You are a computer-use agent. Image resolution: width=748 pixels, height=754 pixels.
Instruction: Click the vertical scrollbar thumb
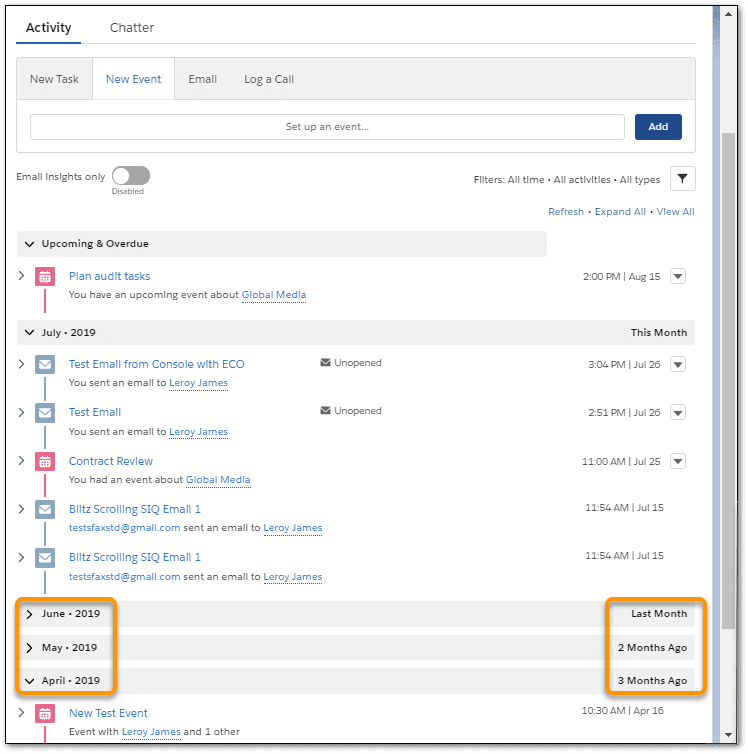[x=729, y=380]
